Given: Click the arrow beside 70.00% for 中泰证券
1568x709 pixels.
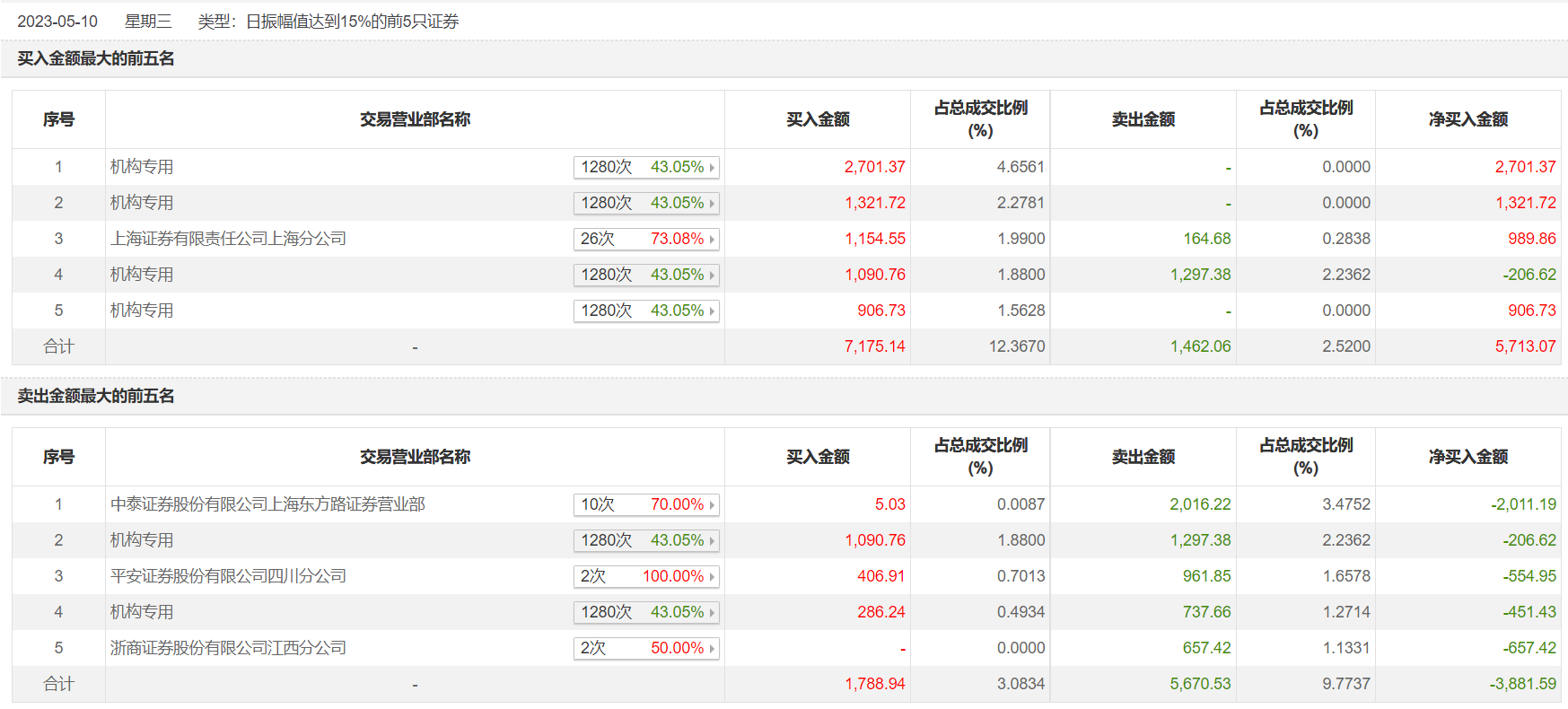Looking at the screenshot, I should 712,505.
